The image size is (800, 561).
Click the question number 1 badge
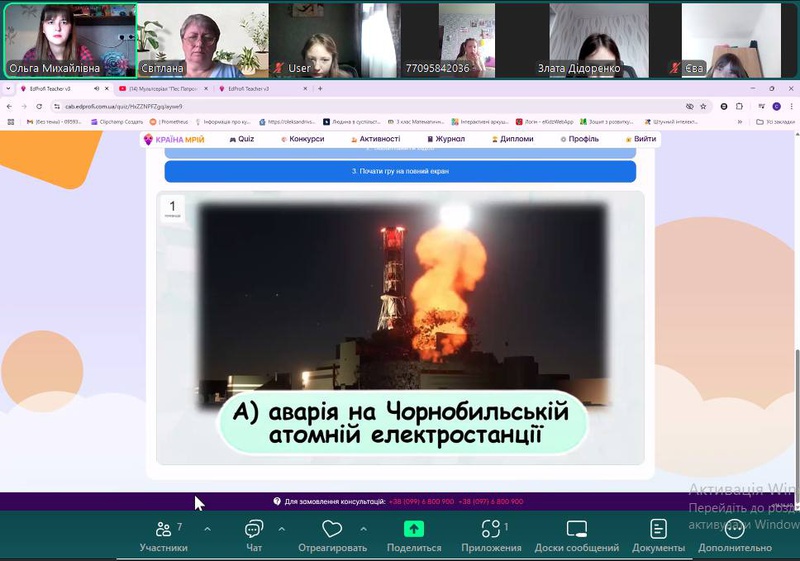172,209
